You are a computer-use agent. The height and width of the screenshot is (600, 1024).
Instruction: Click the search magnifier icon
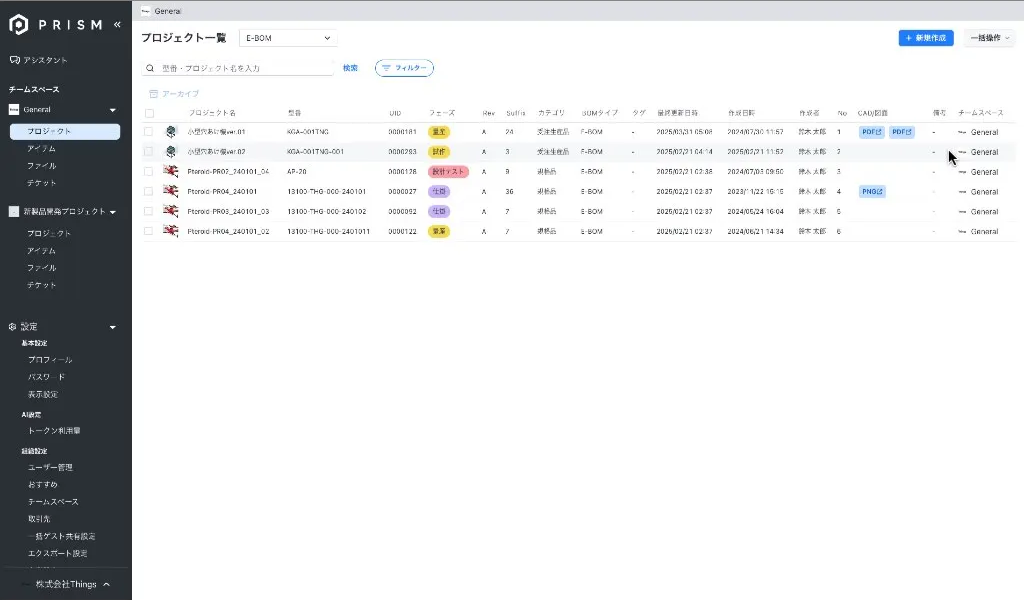[x=150, y=68]
